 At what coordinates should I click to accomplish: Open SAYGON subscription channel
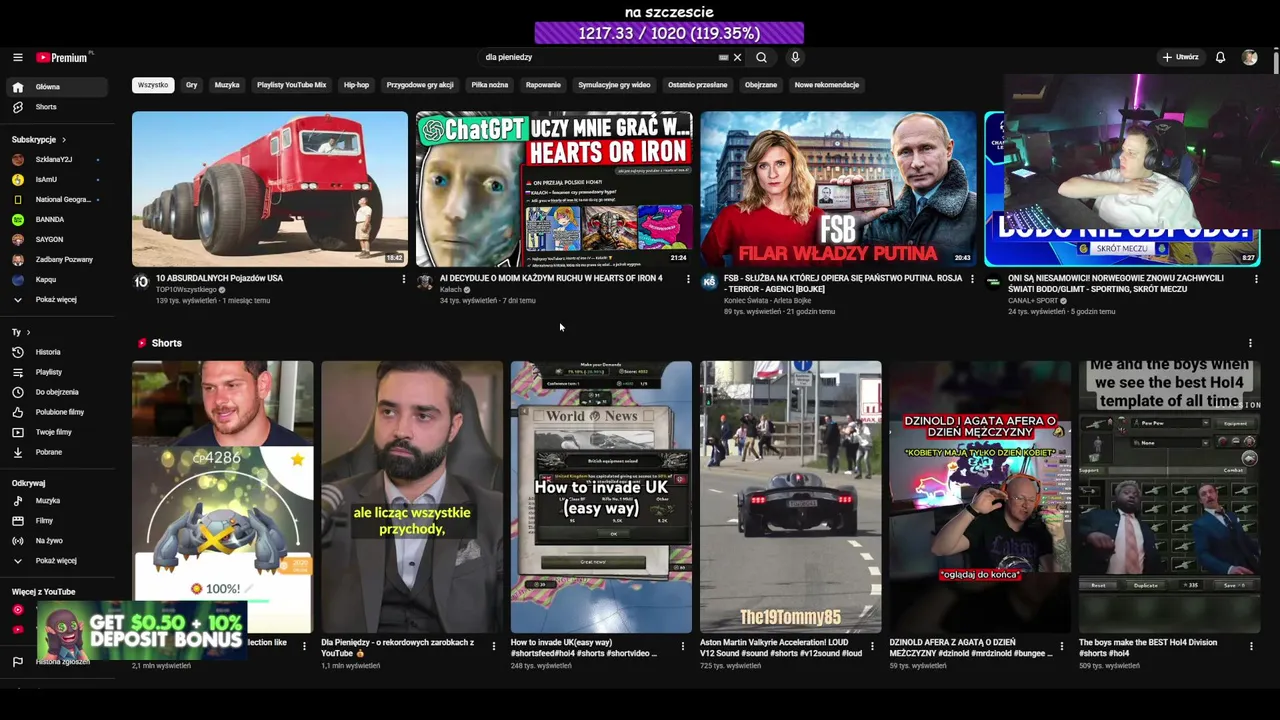[56, 240]
